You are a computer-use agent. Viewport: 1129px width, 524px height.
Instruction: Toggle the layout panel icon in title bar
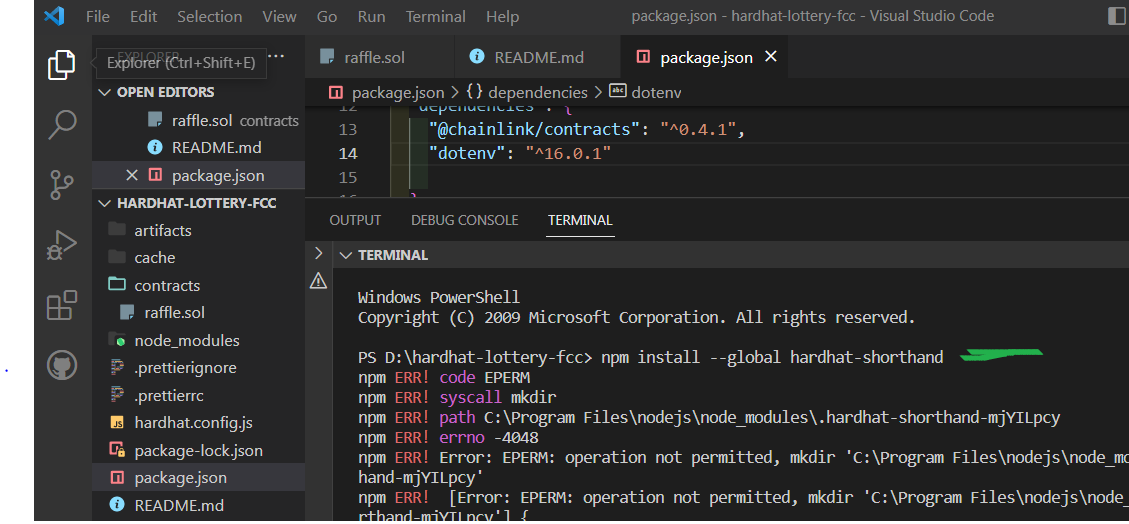(x=1116, y=16)
